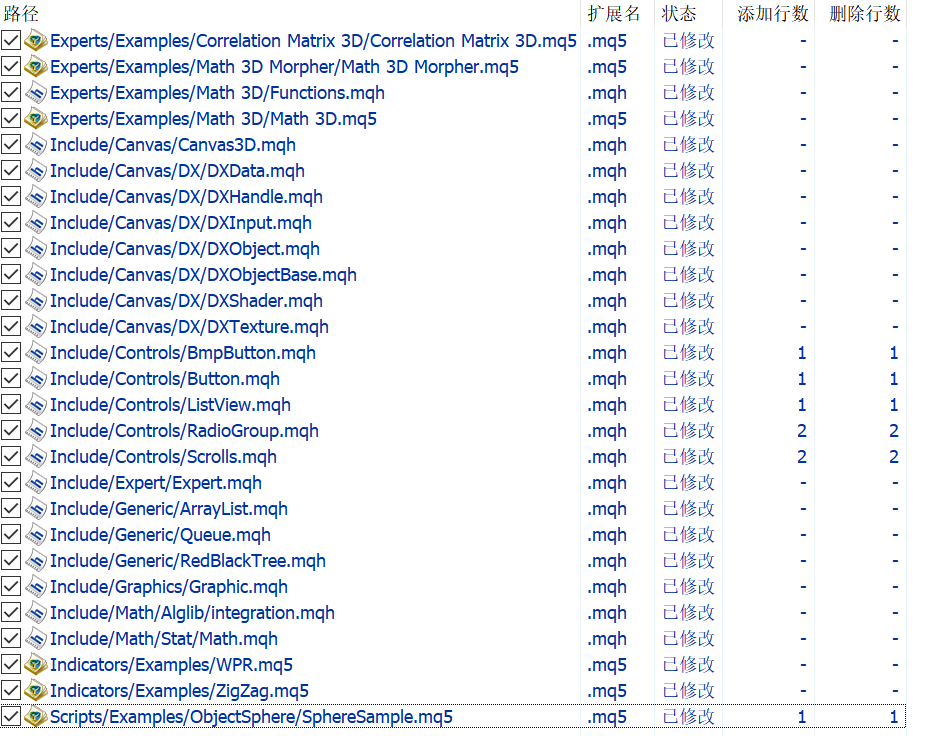Viewport: 931px width, 736px height.
Task: Toggle checkbox for Include/Controls/Scrolls.mqh
Action: click(x=11, y=457)
